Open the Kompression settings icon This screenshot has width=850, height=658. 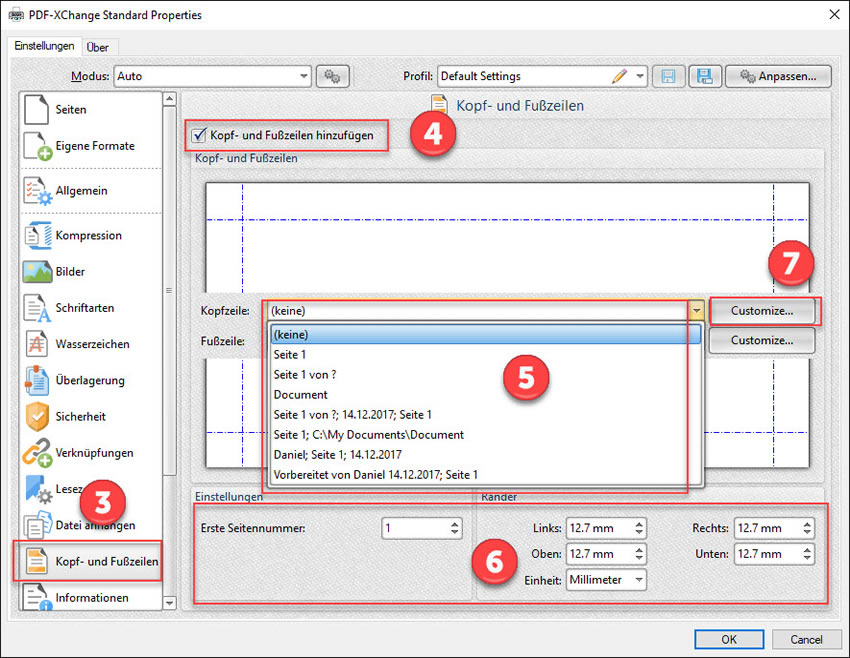[x=37, y=235]
